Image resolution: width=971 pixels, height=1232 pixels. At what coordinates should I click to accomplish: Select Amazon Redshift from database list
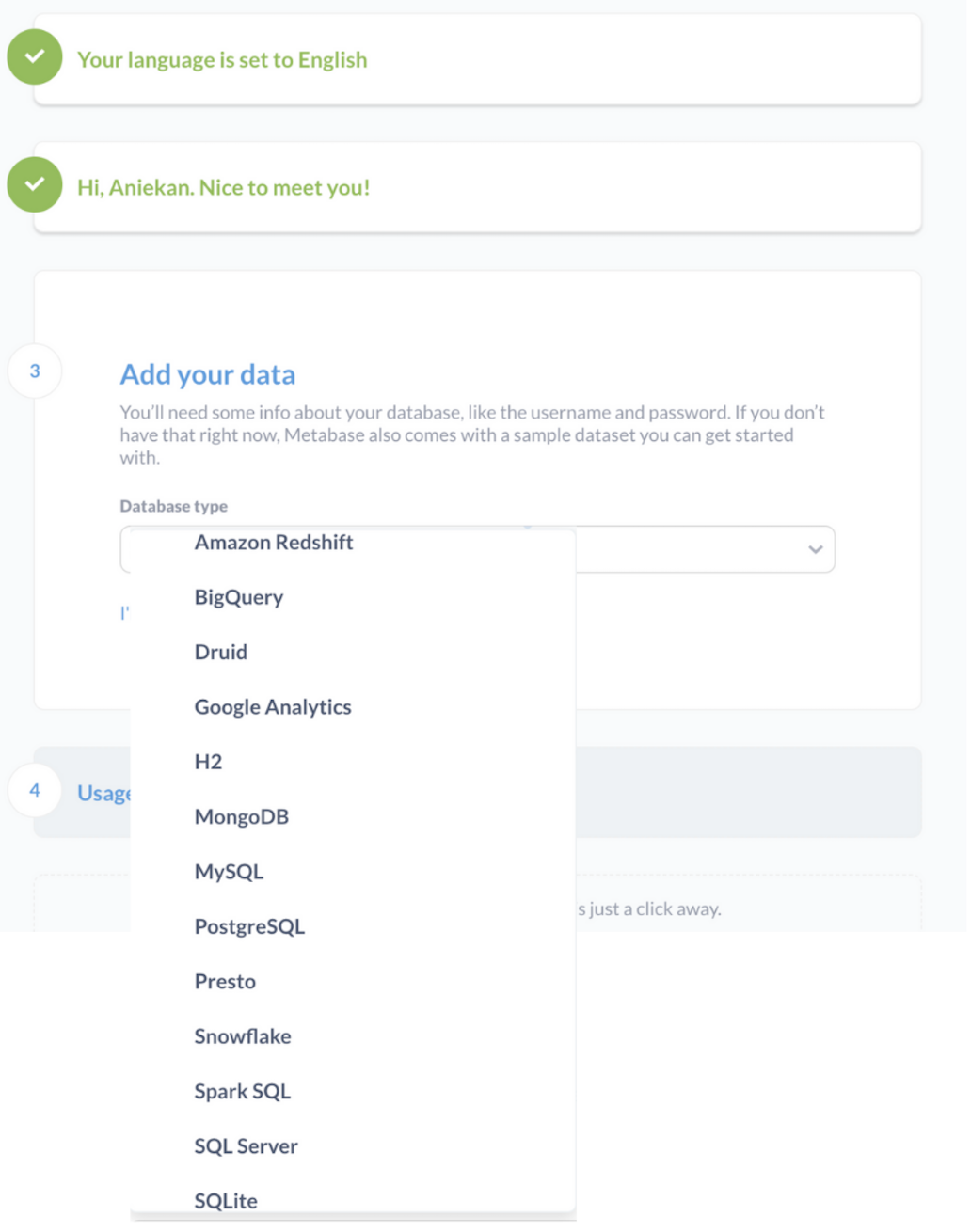tap(274, 543)
